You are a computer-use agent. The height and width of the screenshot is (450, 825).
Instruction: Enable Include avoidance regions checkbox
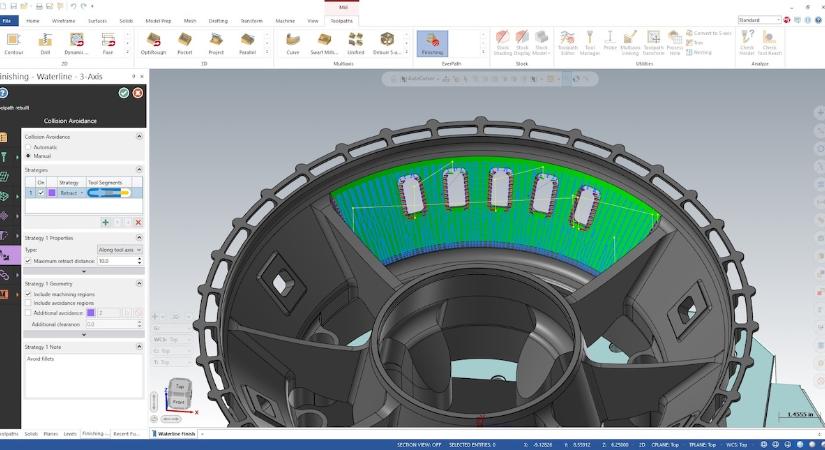(x=28, y=304)
